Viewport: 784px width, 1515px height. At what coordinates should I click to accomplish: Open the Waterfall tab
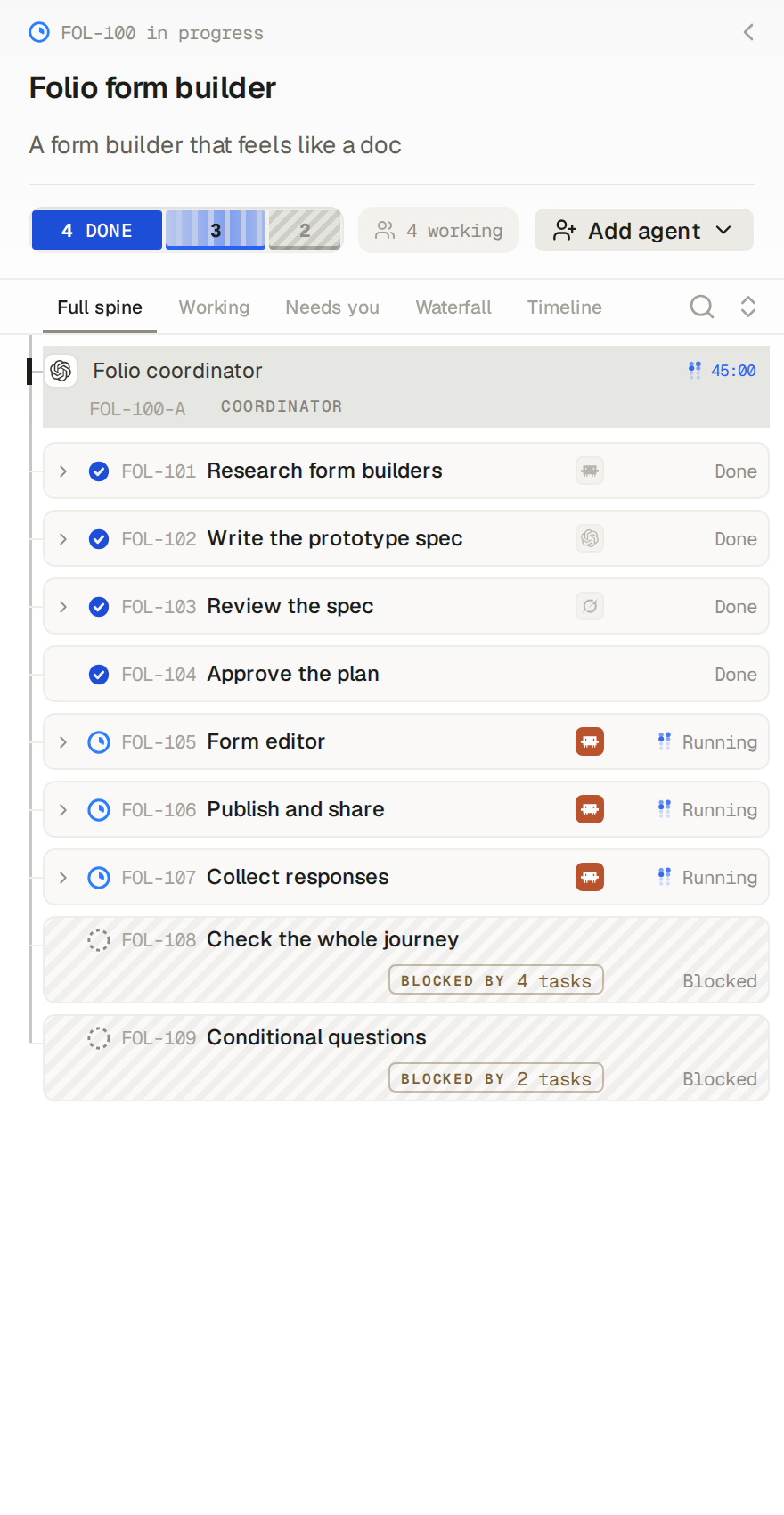pyautogui.click(x=453, y=307)
